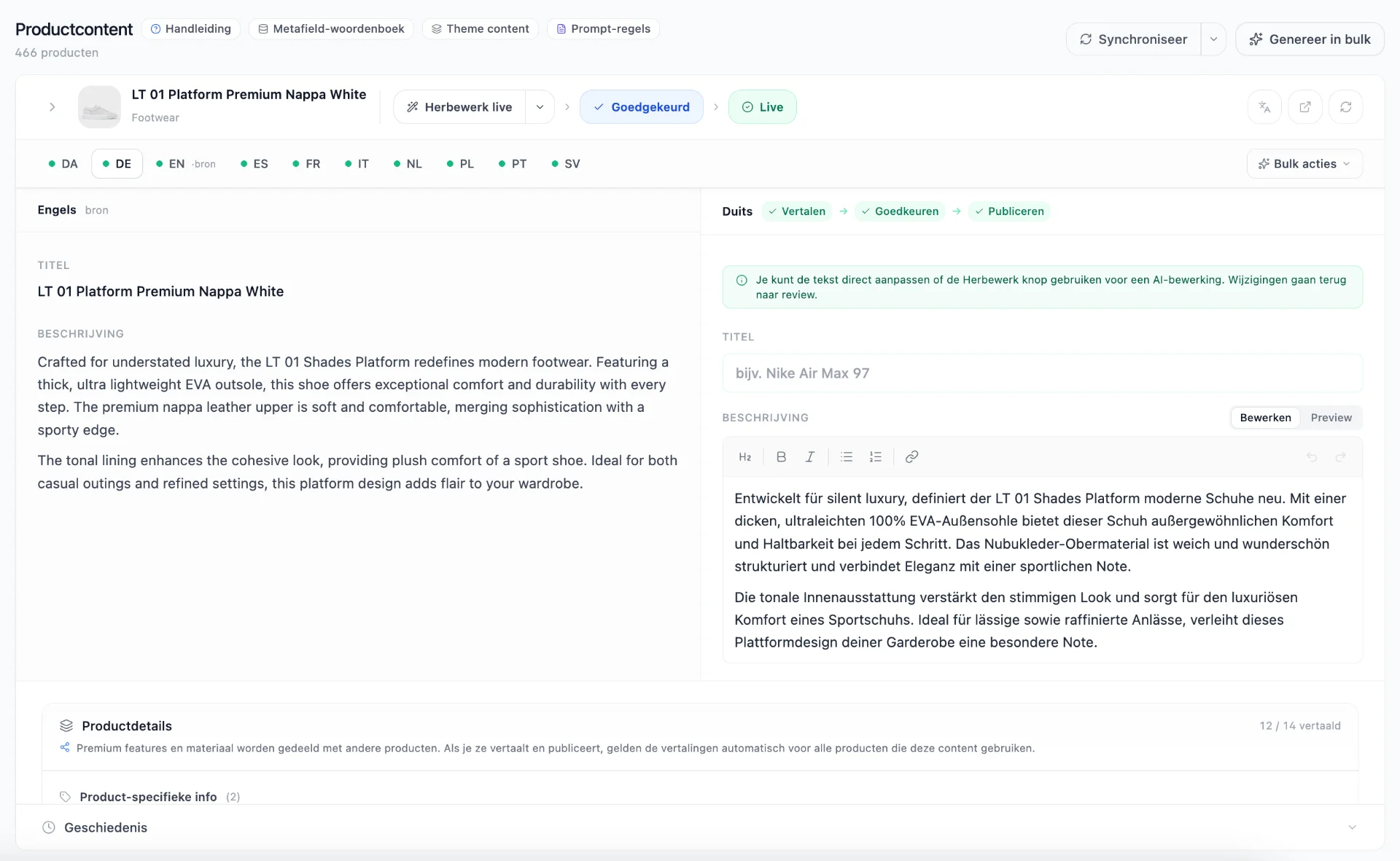Click the Goedgekeurd status badge
1400x861 pixels.
[x=642, y=107]
